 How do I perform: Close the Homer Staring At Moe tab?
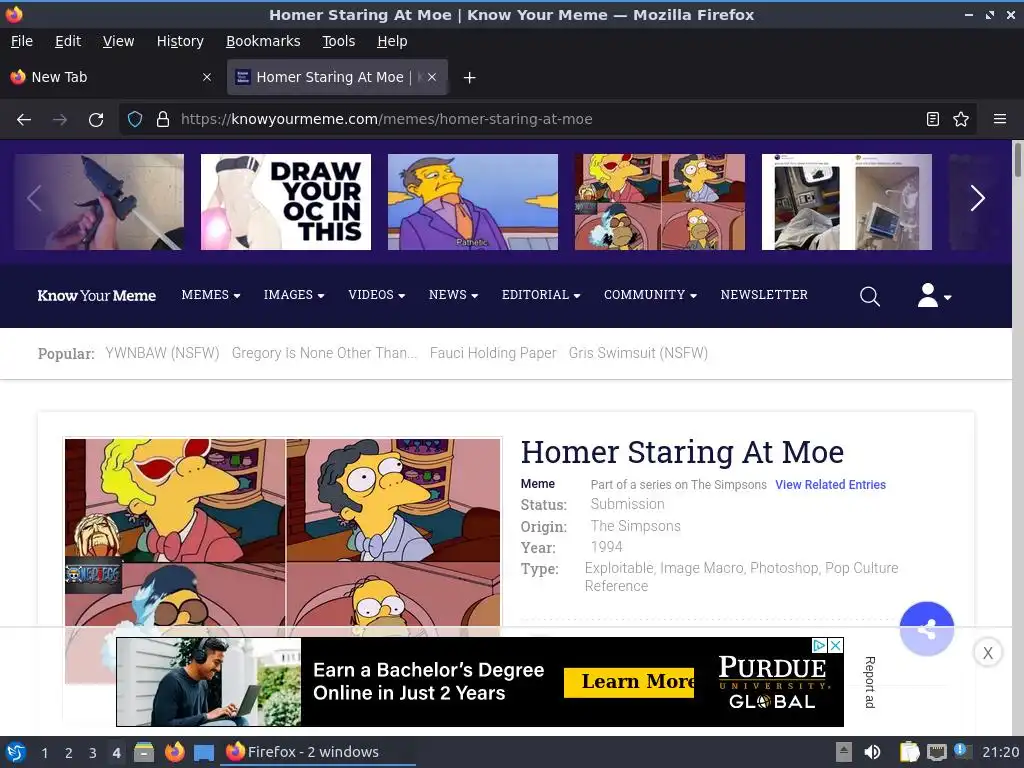click(x=432, y=77)
